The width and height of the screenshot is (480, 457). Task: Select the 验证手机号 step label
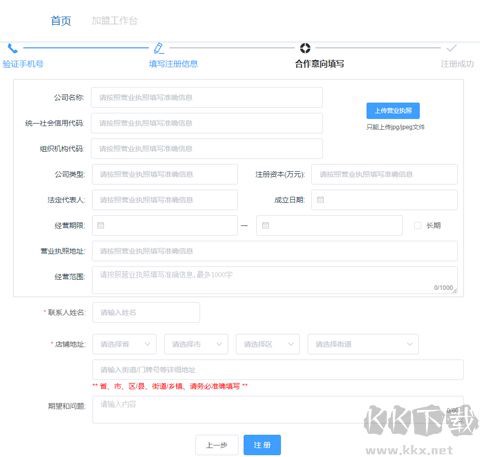23,64
